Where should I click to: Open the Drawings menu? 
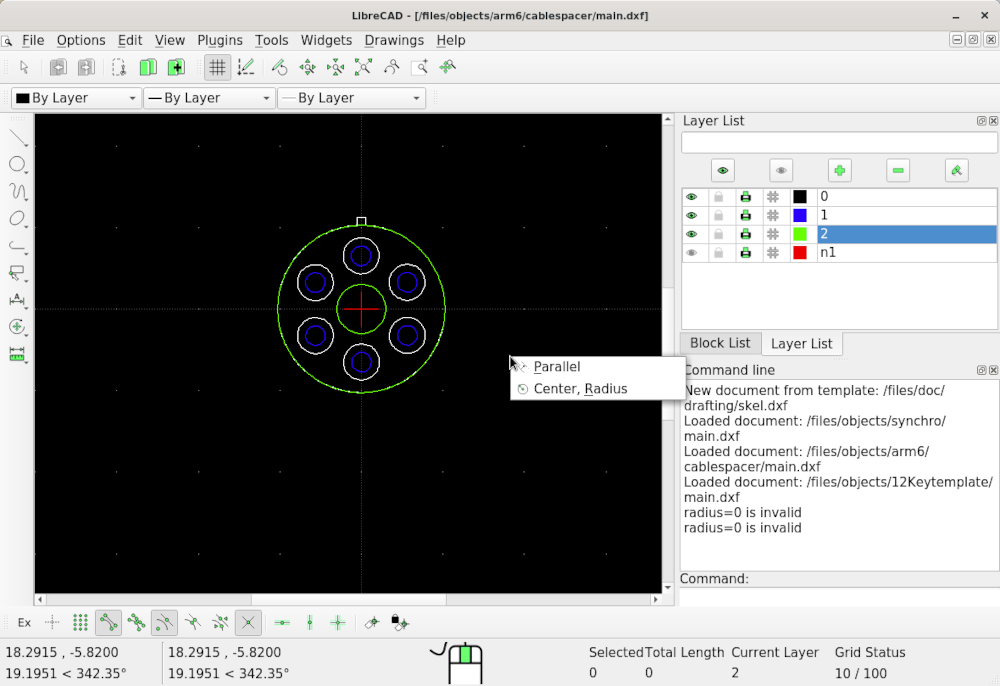pyautogui.click(x=393, y=40)
